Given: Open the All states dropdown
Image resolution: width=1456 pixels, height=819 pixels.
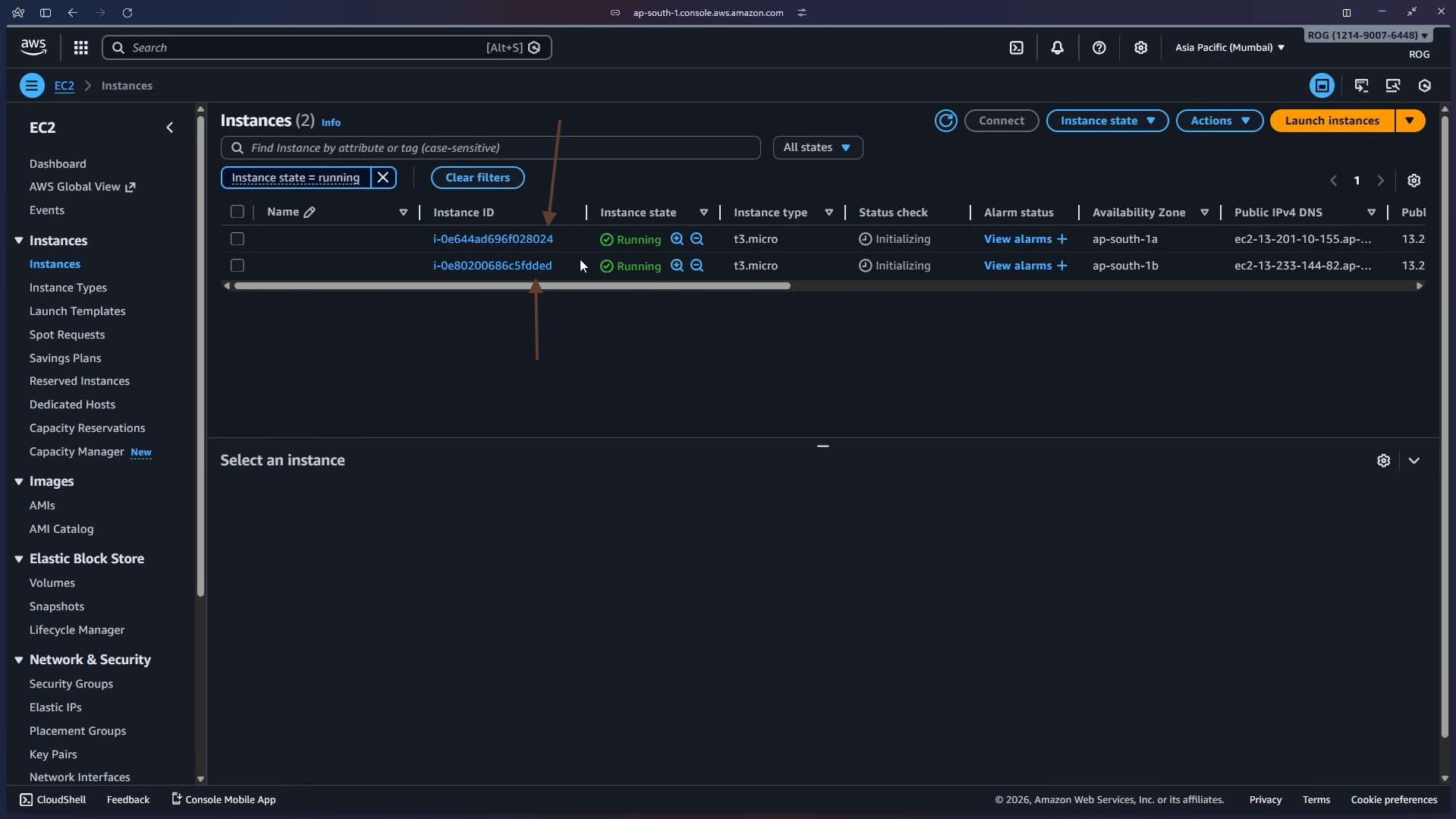Looking at the screenshot, I should point(818,146).
